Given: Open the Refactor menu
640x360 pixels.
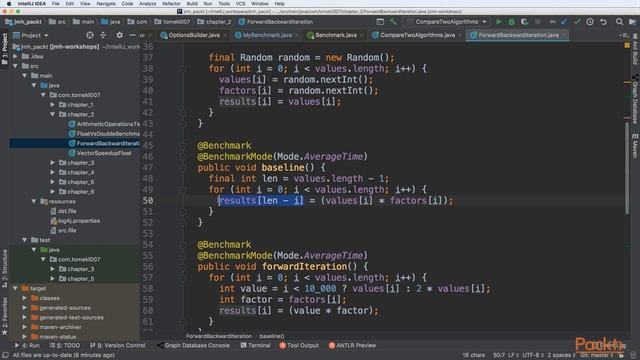Looking at the screenshot, I should click(x=171, y=4).
